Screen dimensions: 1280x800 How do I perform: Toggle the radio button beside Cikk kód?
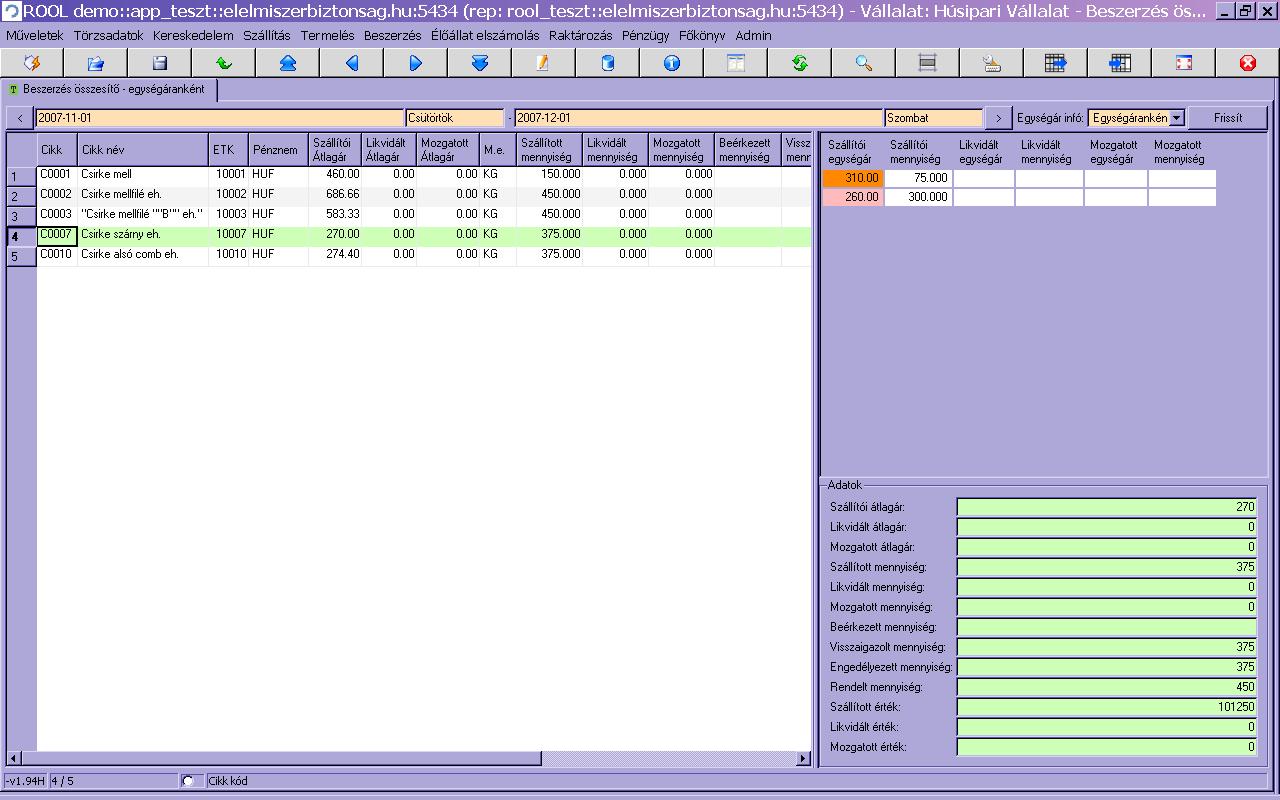pos(188,781)
